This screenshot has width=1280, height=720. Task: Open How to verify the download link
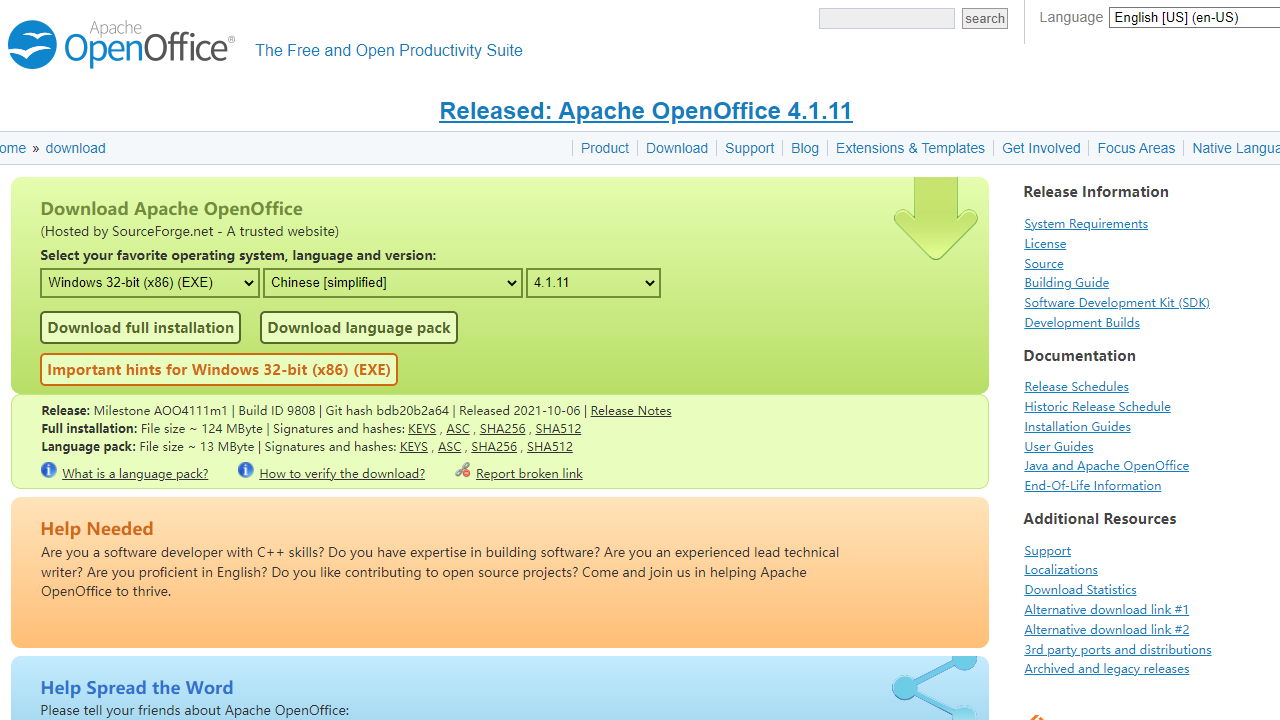342,474
